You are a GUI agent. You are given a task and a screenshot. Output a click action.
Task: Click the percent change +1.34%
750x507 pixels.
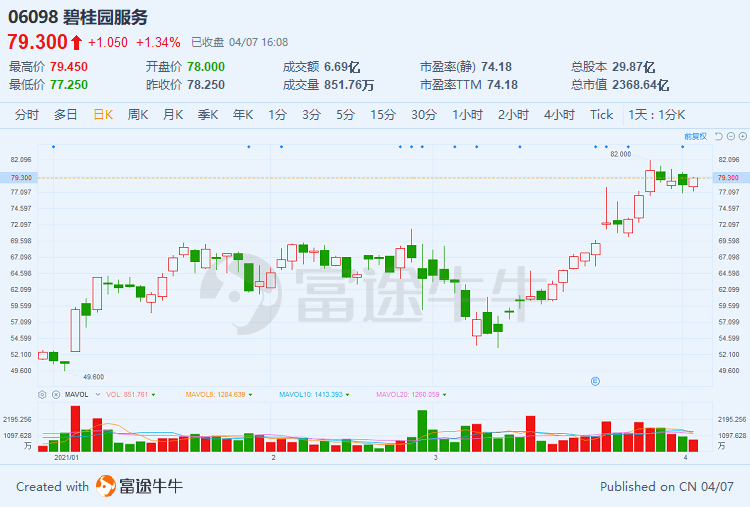(158, 43)
